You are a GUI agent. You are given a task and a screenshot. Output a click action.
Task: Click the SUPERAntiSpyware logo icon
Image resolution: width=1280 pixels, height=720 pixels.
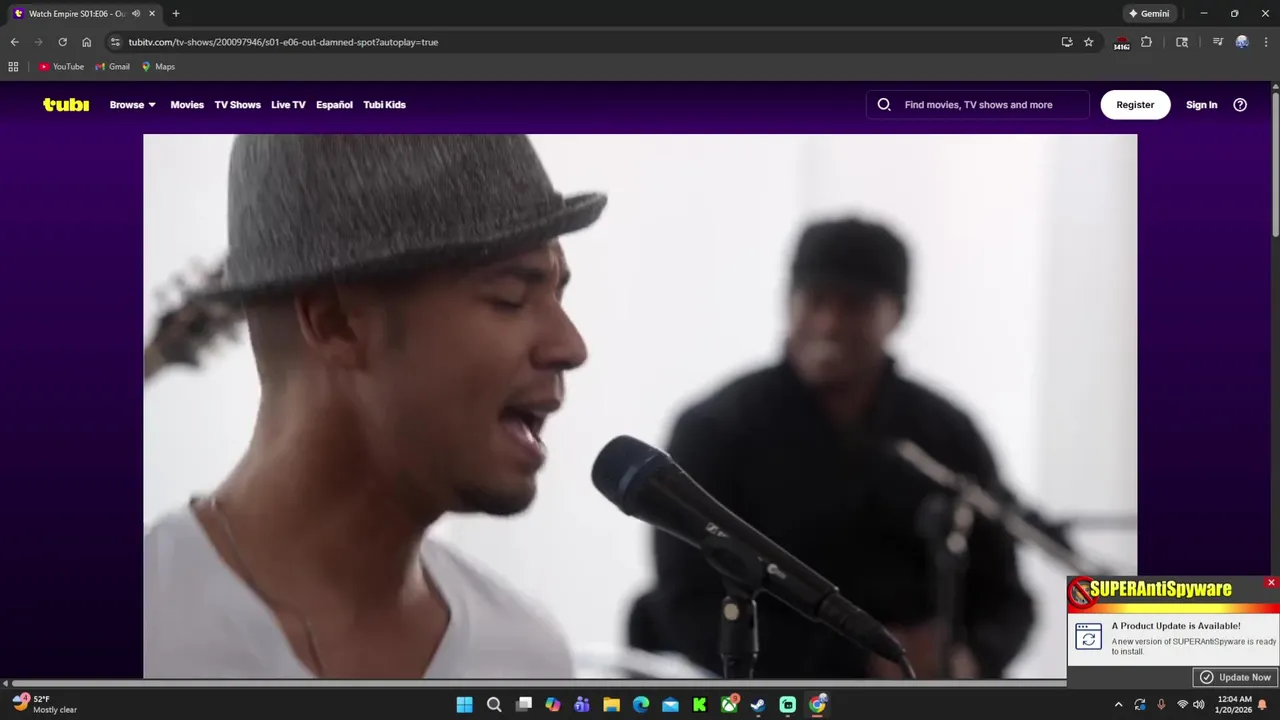pos(1081,592)
